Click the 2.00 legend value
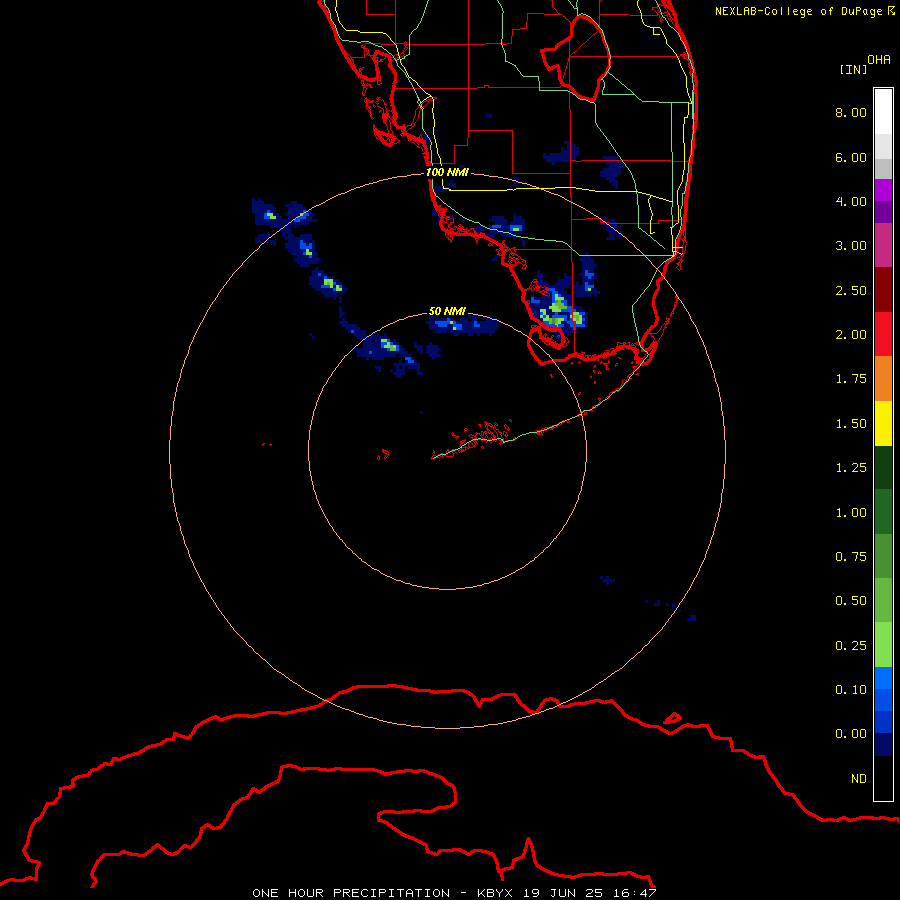Image resolution: width=900 pixels, height=900 pixels. 851,335
